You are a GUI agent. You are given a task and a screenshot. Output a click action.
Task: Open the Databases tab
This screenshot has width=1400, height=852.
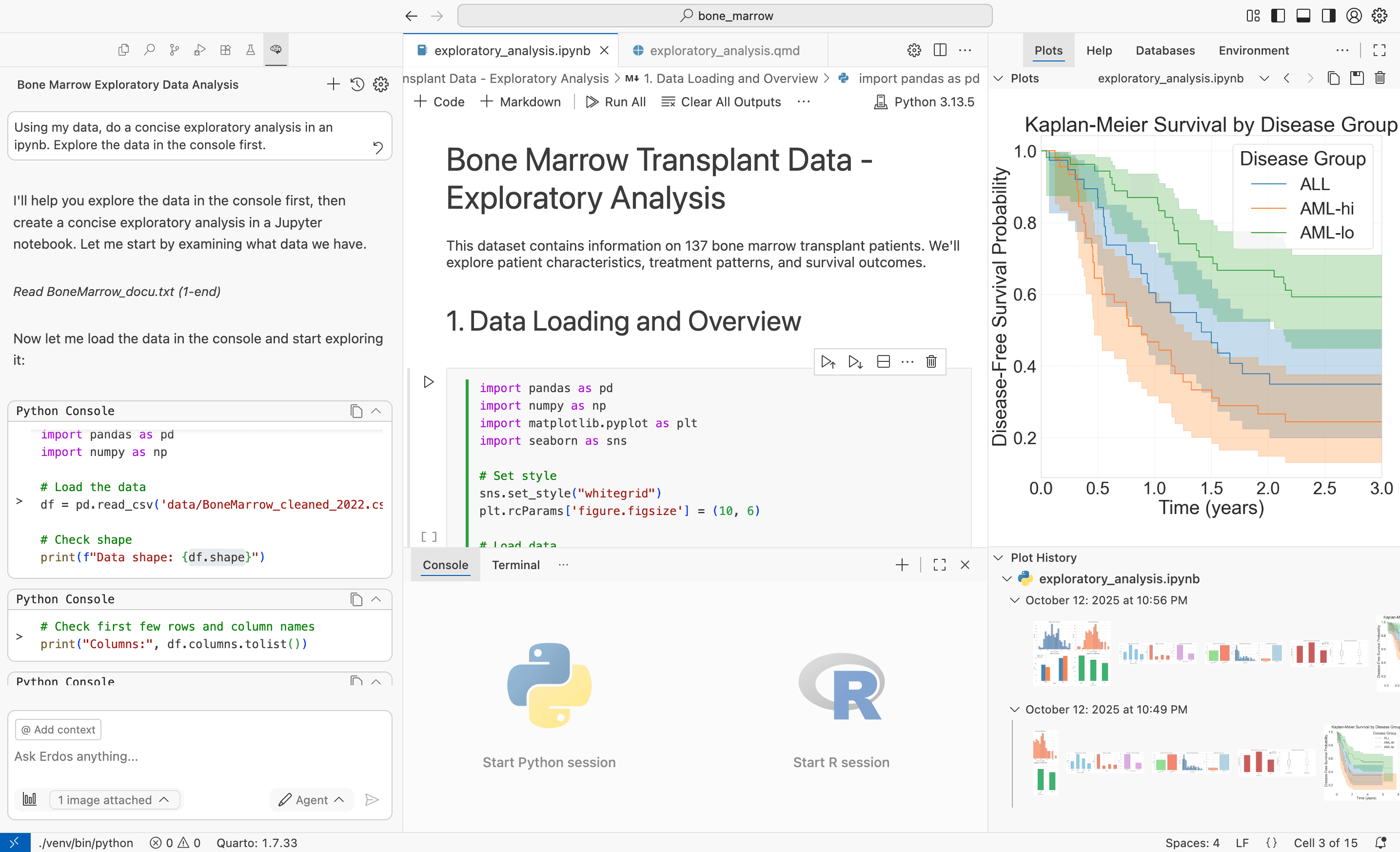[1165, 51]
